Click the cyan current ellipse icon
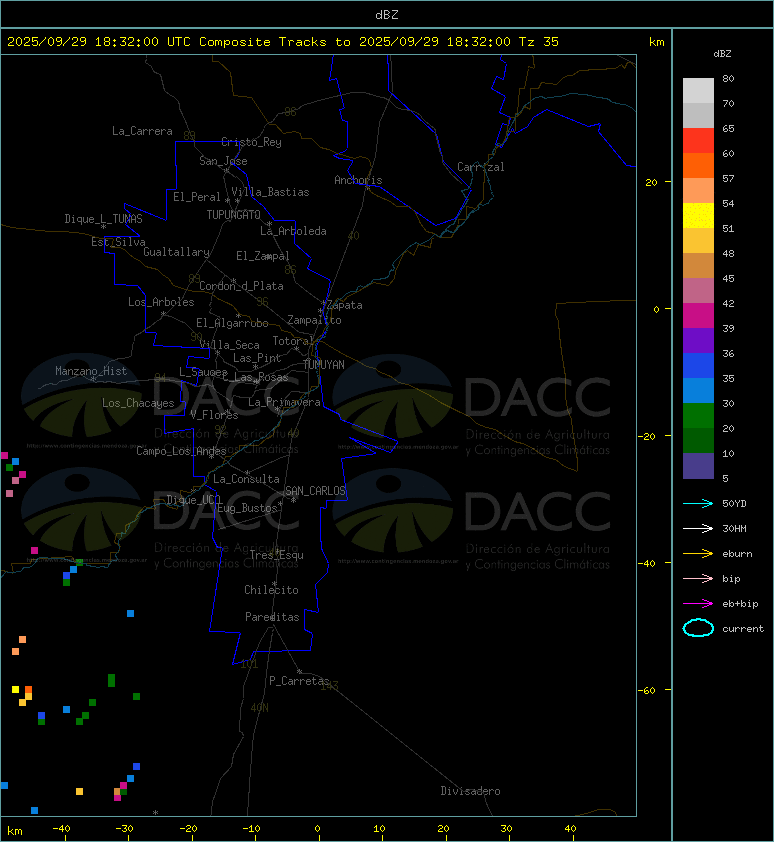Image resolution: width=774 pixels, height=842 pixels. pos(698,628)
